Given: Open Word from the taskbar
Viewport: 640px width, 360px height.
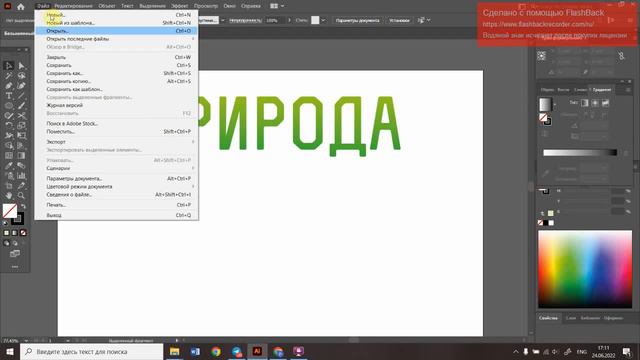Looking at the screenshot, I should pos(195,351).
